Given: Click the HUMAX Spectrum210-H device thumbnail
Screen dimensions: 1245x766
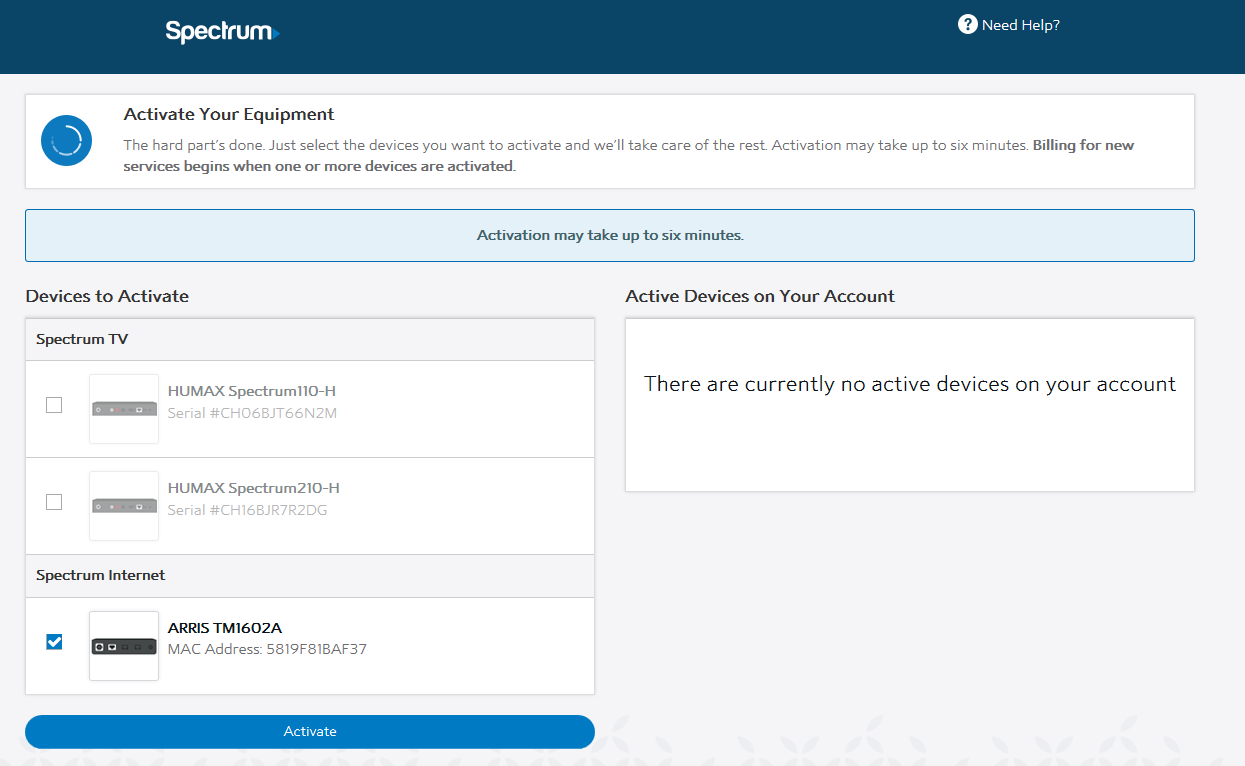Looking at the screenshot, I should point(124,506).
